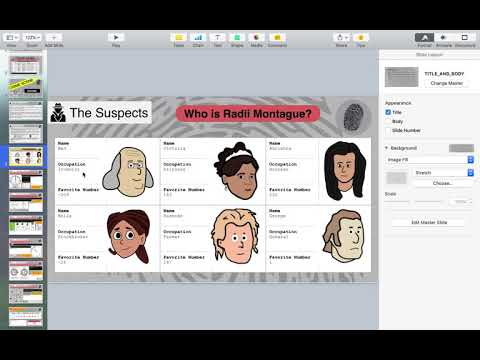Select the slide thumbnail with two clock circles
The height and width of the screenshot is (360, 480).
(x=26, y=271)
